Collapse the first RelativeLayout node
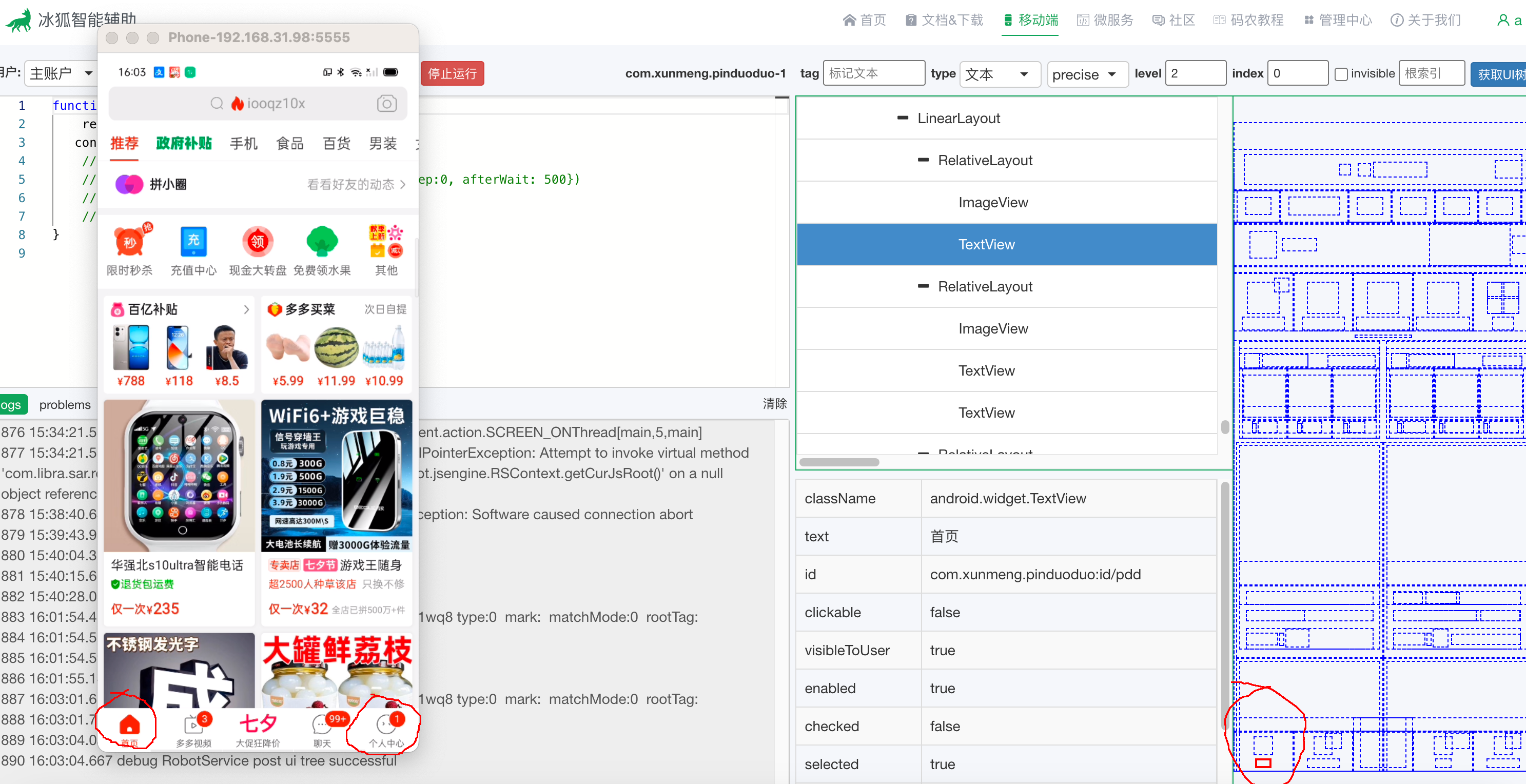The height and width of the screenshot is (784, 1526). [x=923, y=160]
